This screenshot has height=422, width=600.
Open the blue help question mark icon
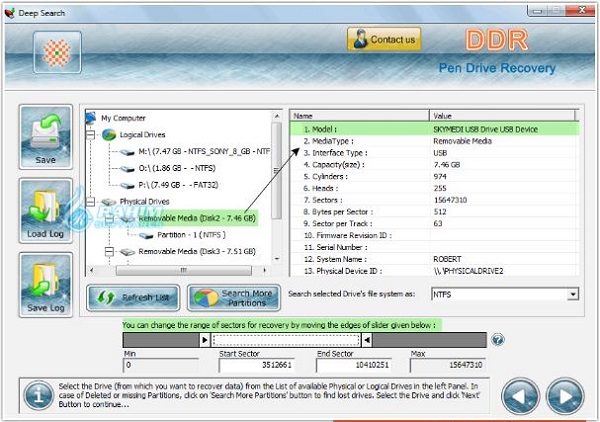[x=497, y=340]
